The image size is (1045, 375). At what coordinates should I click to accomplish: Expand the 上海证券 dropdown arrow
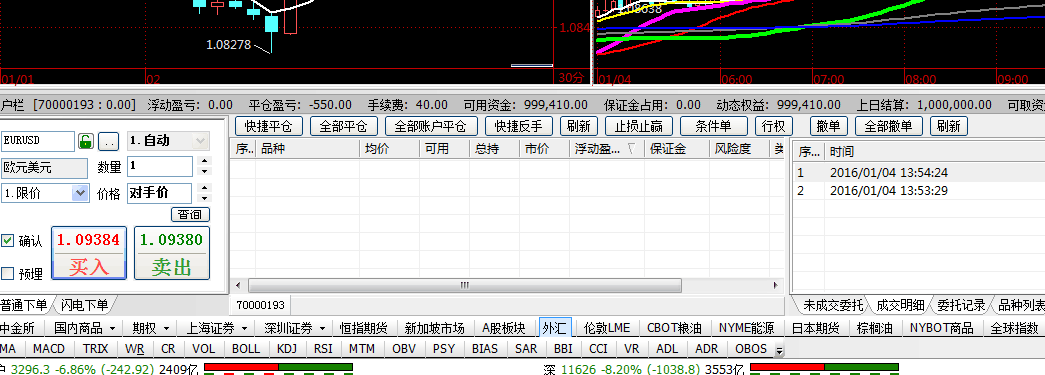[x=245, y=328]
